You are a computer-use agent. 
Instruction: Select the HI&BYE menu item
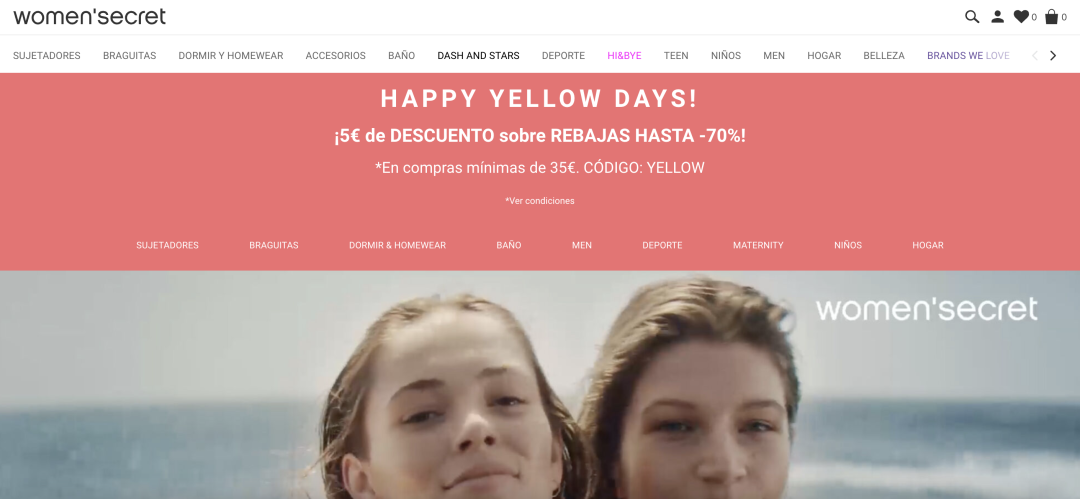(x=624, y=56)
